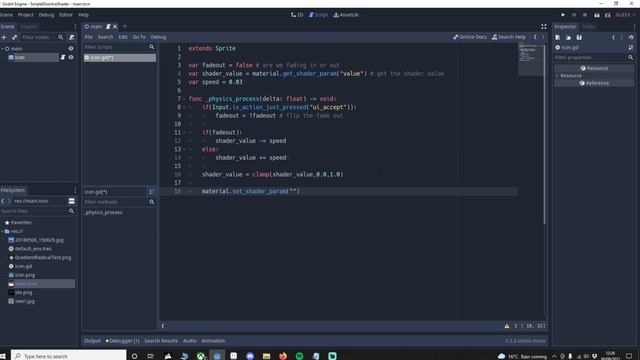Toggle FileSystem split mode view
Screen dimensions: 640x360
(x=71, y=201)
